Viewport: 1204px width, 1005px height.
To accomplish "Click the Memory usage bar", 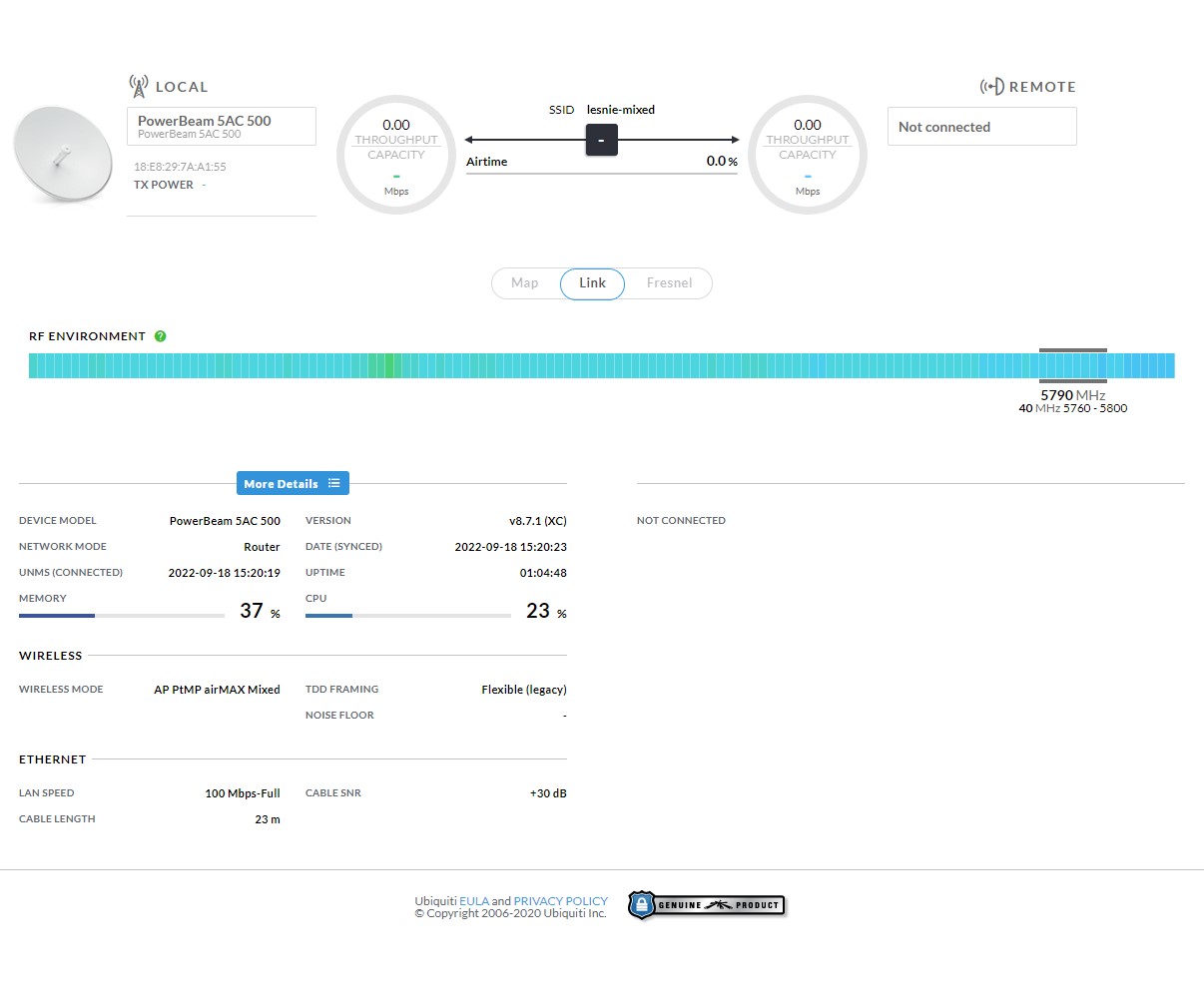I will (x=122, y=616).
